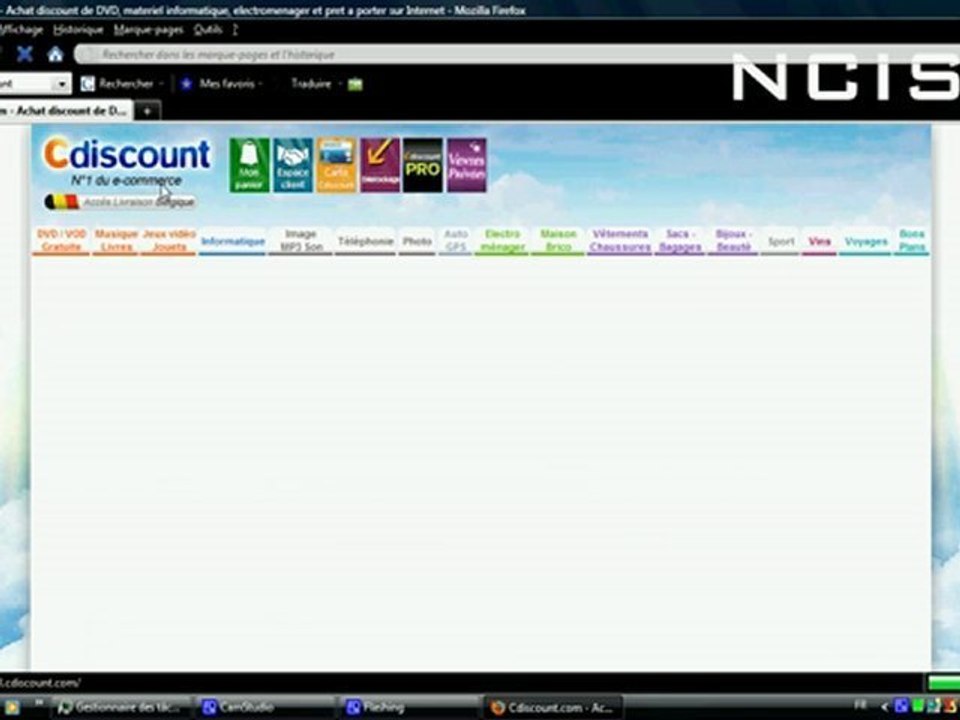960x720 pixels.
Task: Click the Firefox address bar field
Action: click(514, 54)
